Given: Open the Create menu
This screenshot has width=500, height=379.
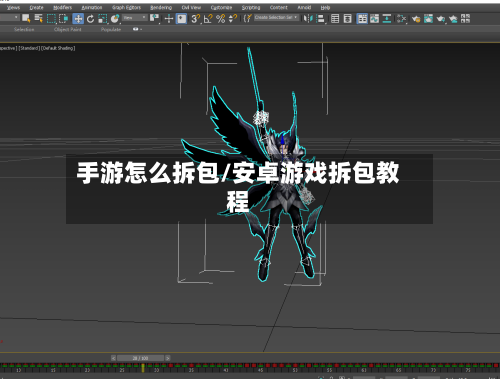Looking at the screenshot, I should 36,7.
